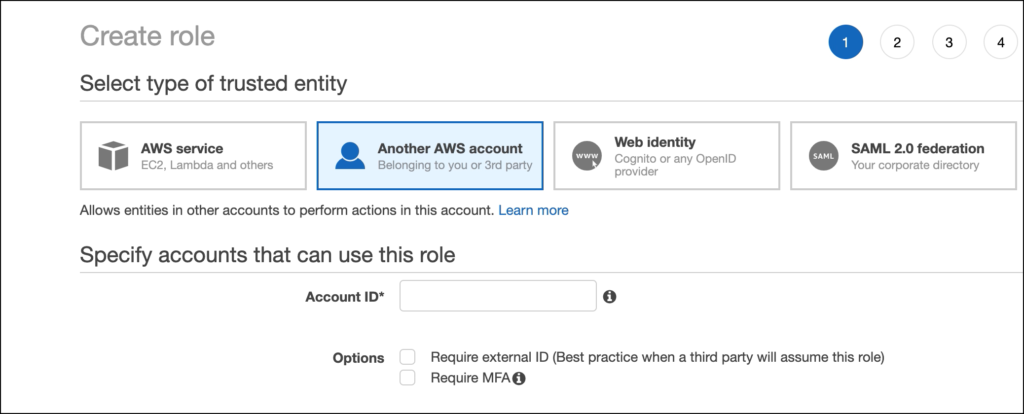The height and width of the screenshot is (414, 1024).
Task: Jump to wizard step 4 circle
Action: (1000, 42)
